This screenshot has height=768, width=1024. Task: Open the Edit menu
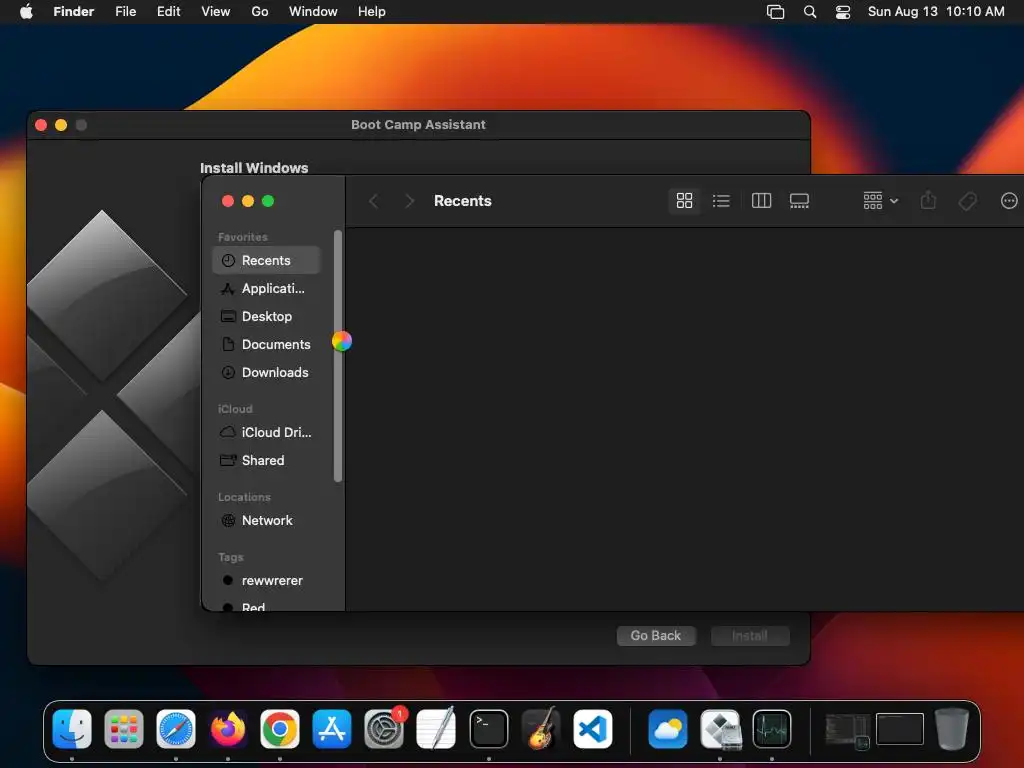168,11
